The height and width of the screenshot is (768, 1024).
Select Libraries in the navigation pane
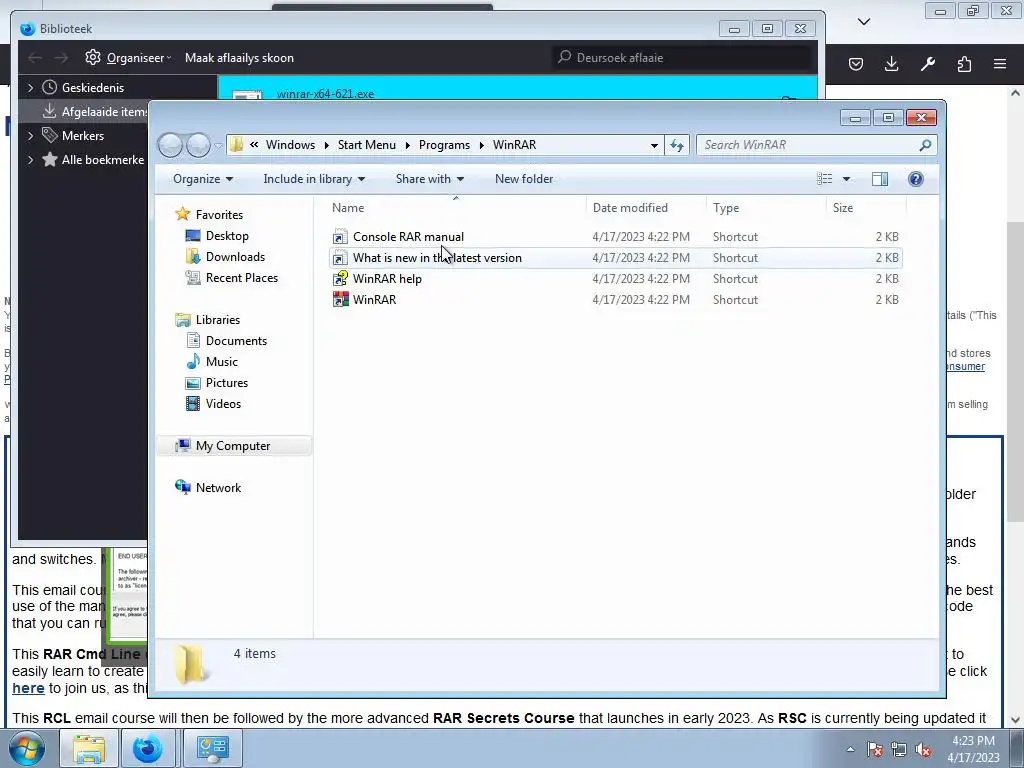click(217, 319)
